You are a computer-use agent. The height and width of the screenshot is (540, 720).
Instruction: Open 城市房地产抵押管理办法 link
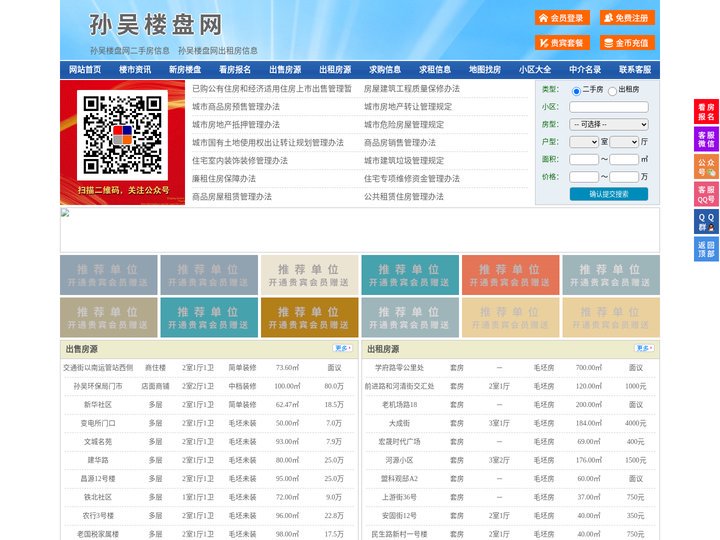click(x=236, y=124)
